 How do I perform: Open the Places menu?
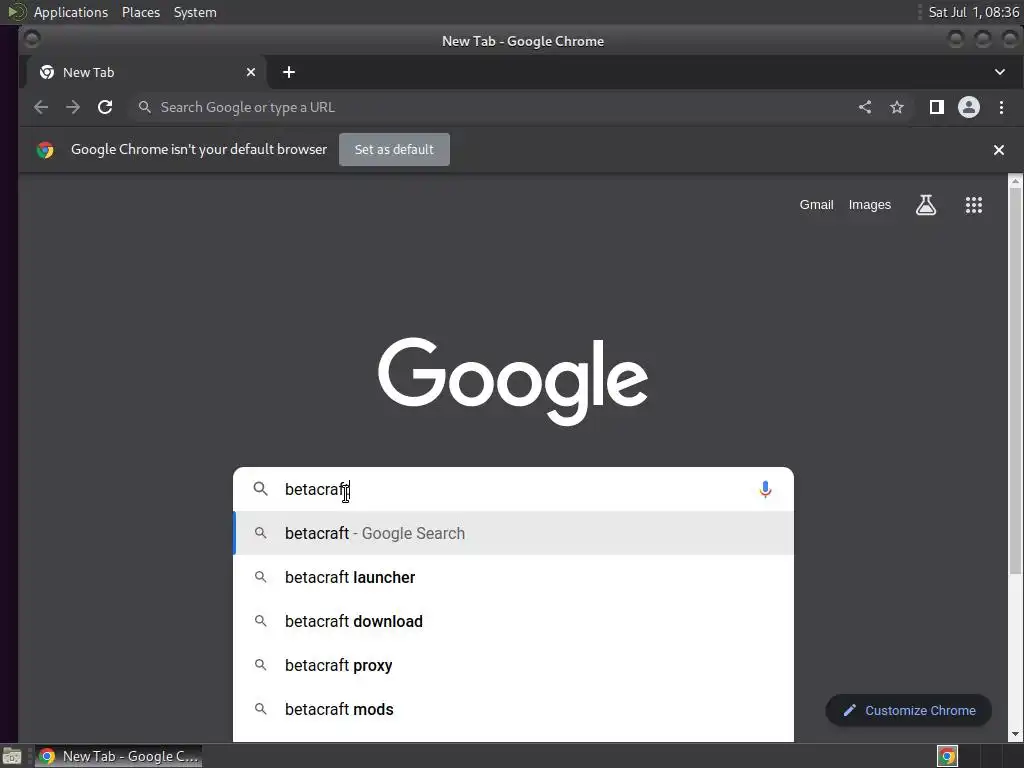tap(141, 12)
